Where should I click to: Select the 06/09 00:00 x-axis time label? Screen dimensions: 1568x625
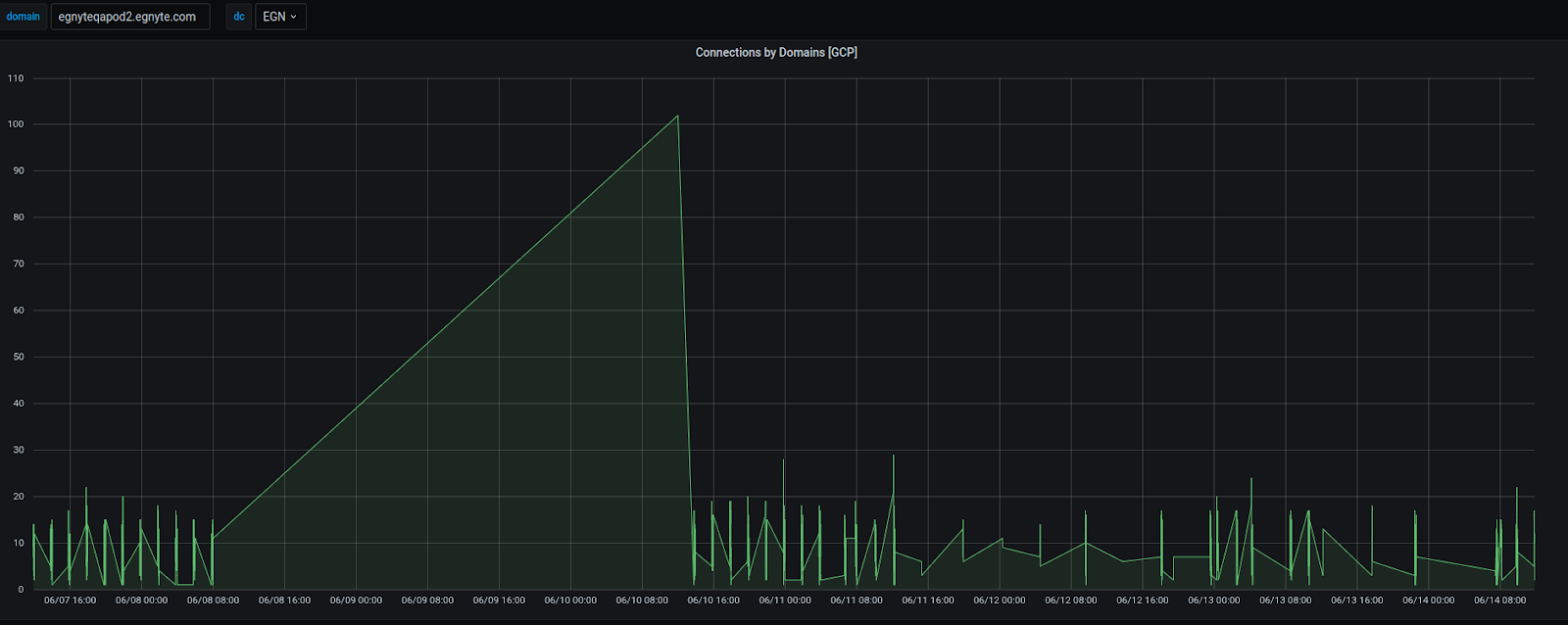pos(356,601)
